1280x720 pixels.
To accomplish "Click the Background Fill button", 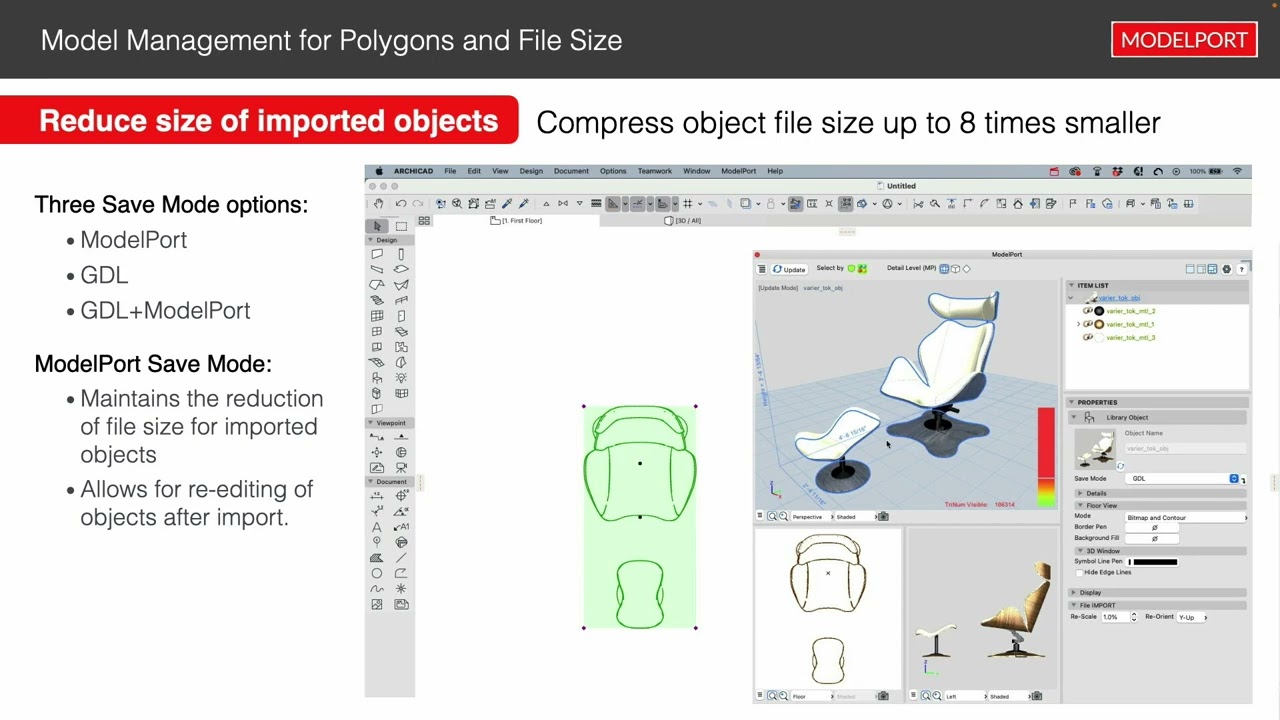I will click(x=1152, y=538).
